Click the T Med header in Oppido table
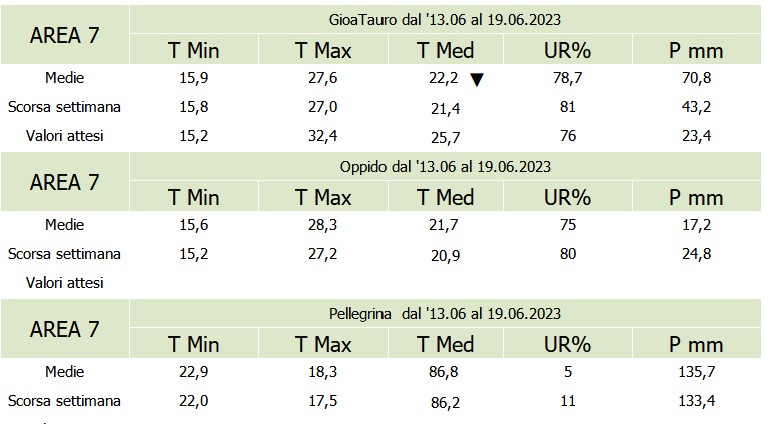764x424 pixels. (x=445, y=196)
